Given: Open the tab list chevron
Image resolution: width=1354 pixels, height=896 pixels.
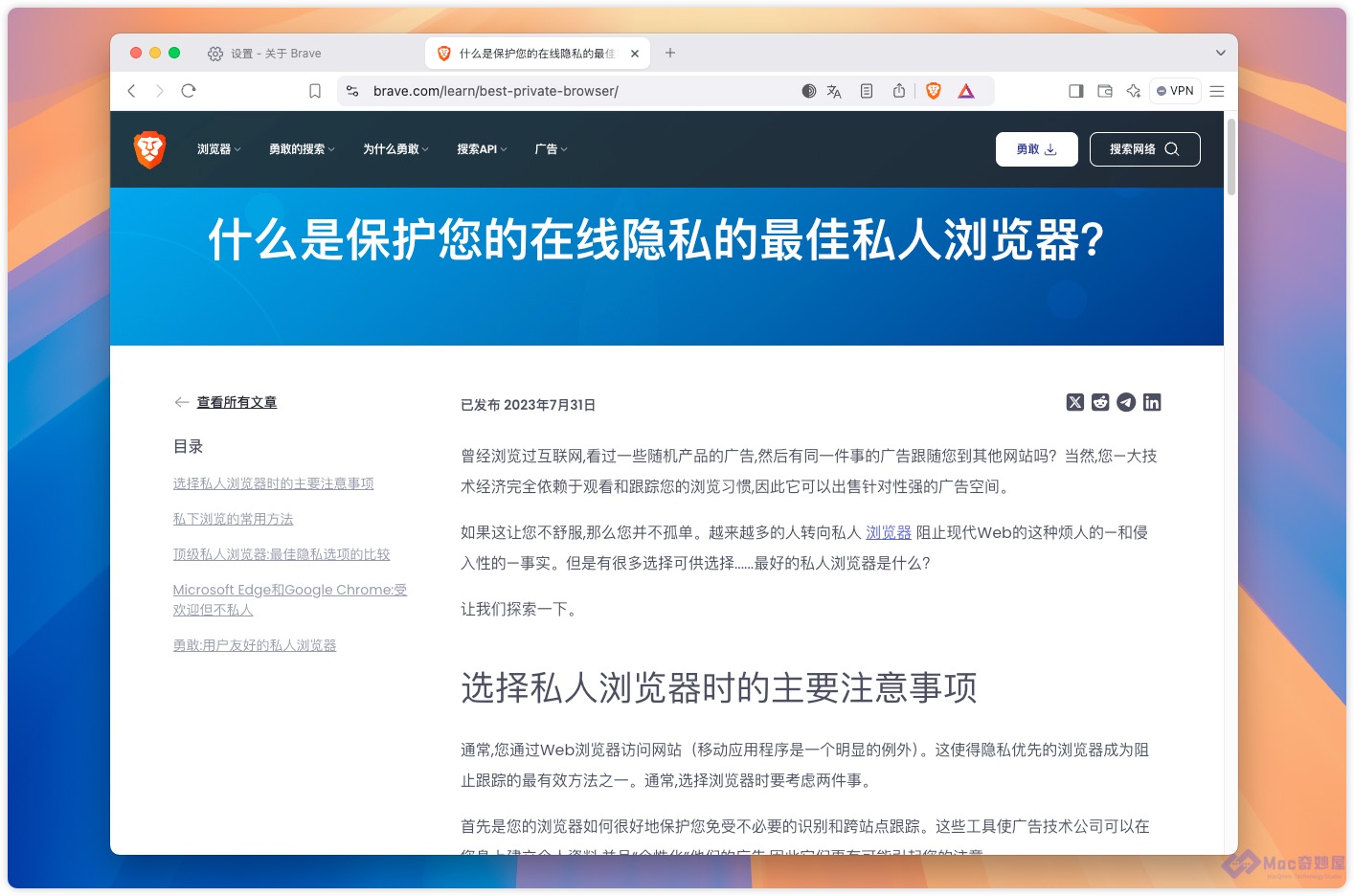Looking at the screenshot, I should (x=1220, y=53).
